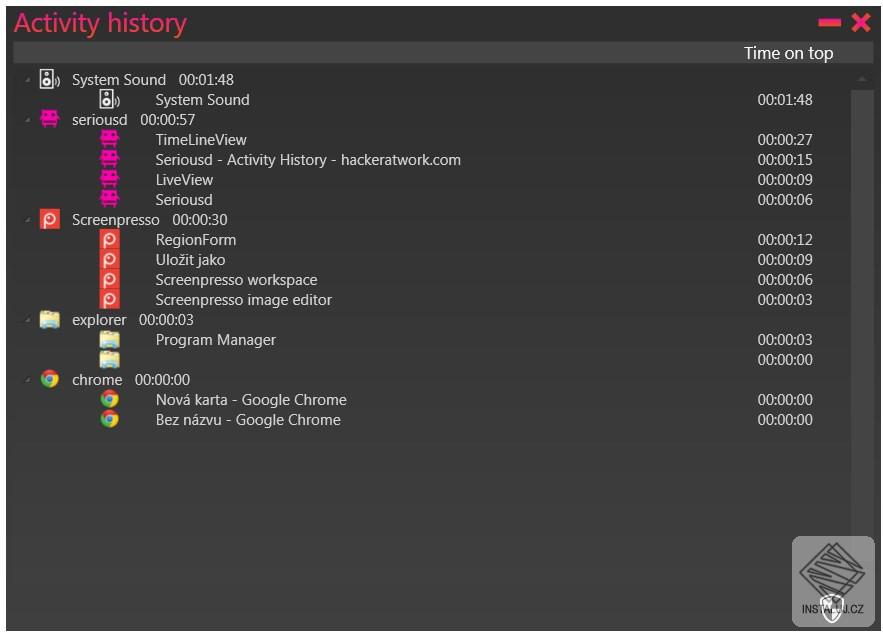The height and width of the screenshot is (636, 883).
Task: Select Bez názvu - Google Chrome row
Action: [x=247, y=420]
